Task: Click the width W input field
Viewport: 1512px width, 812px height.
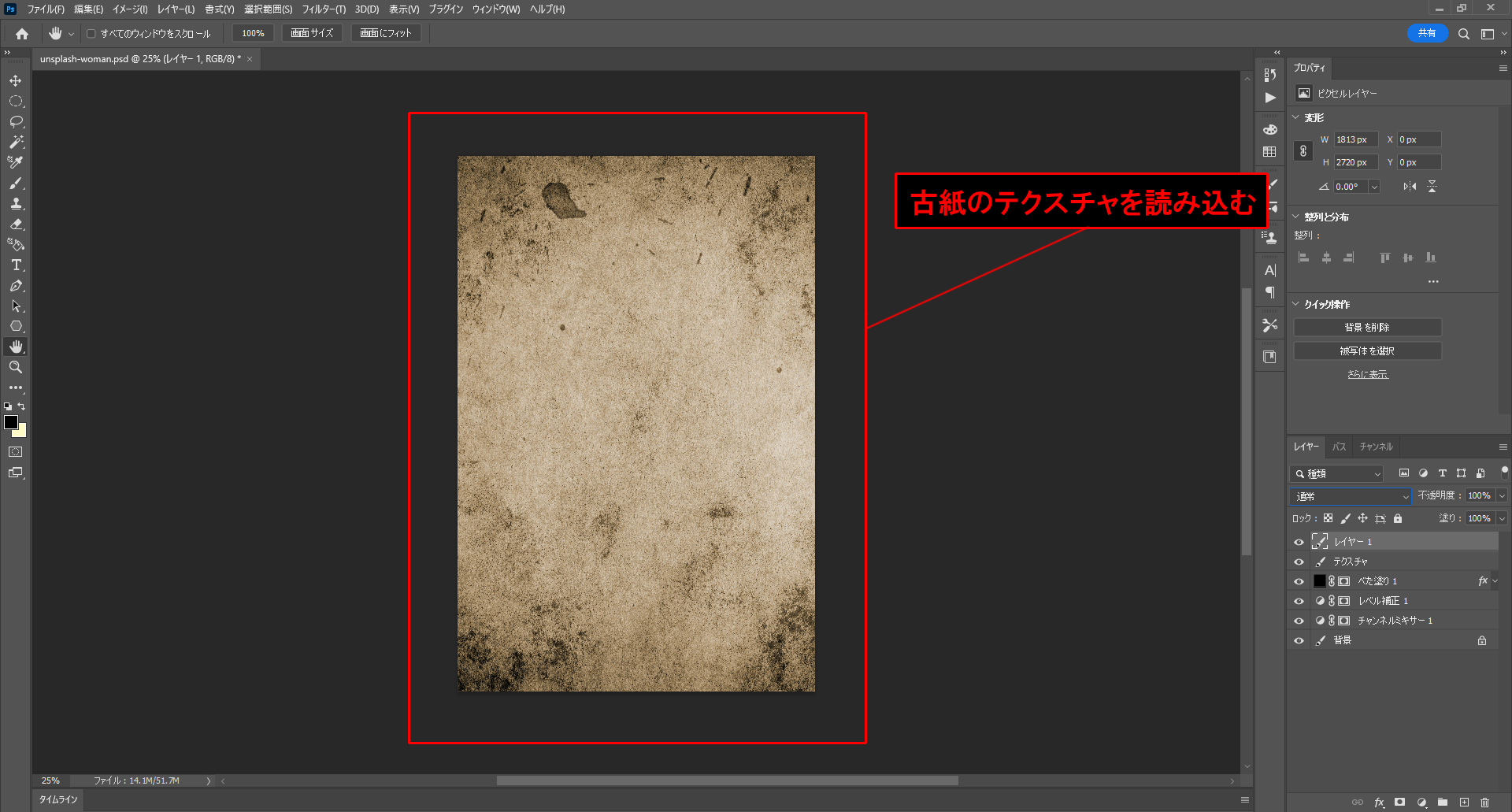Action: tap(1354, 139)
